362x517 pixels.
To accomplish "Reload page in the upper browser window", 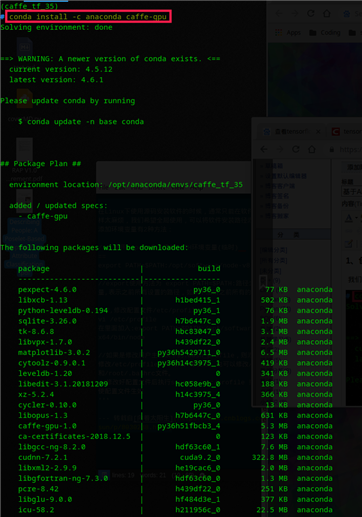I will (x=311, y=13).
